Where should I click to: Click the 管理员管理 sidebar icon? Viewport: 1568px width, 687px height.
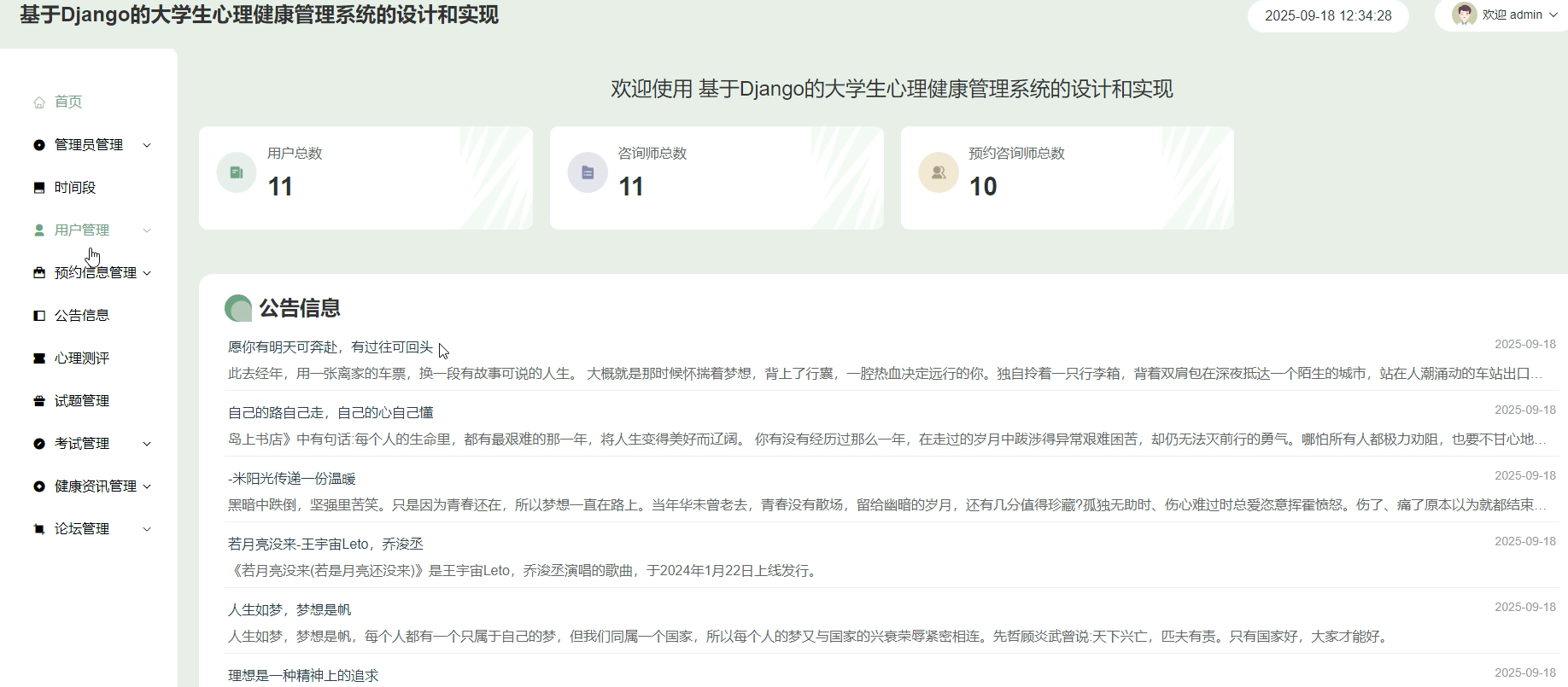click(39, 145)
